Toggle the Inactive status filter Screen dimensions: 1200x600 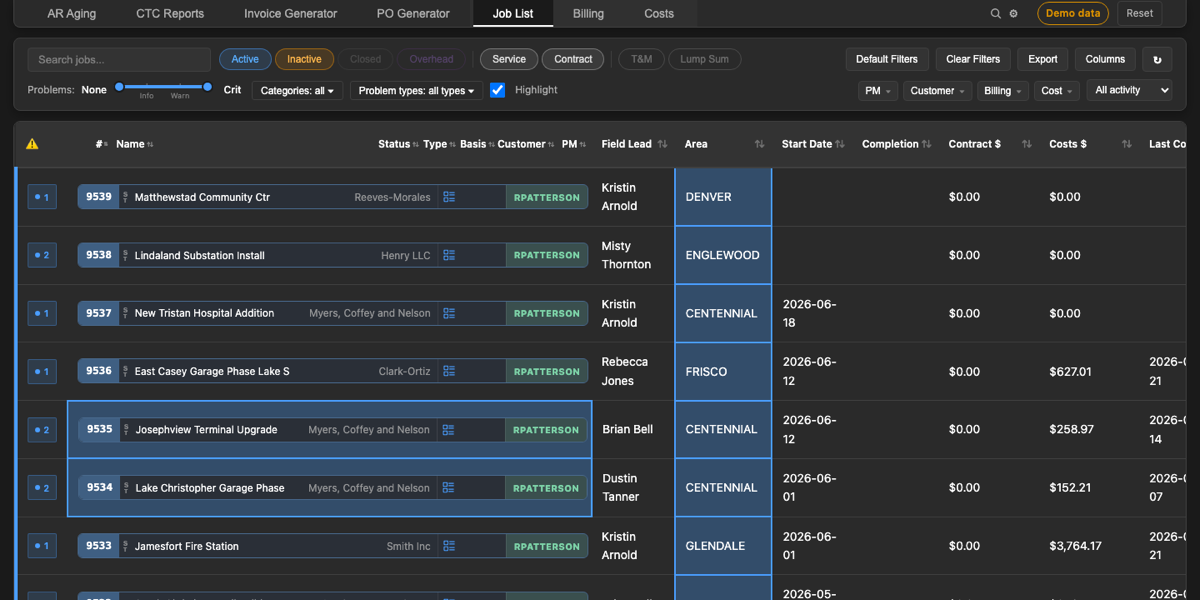tap(304, 59)
